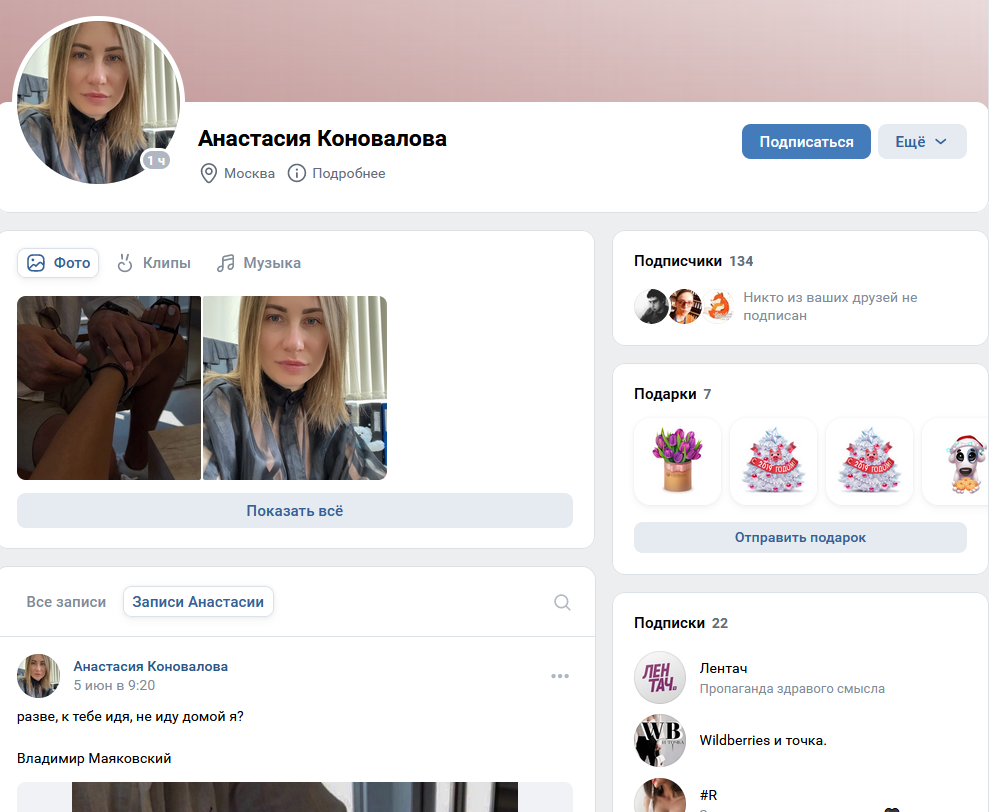Select the purple tulips gift icon
Screen dimensions: 989x812
tap(677, 461)
